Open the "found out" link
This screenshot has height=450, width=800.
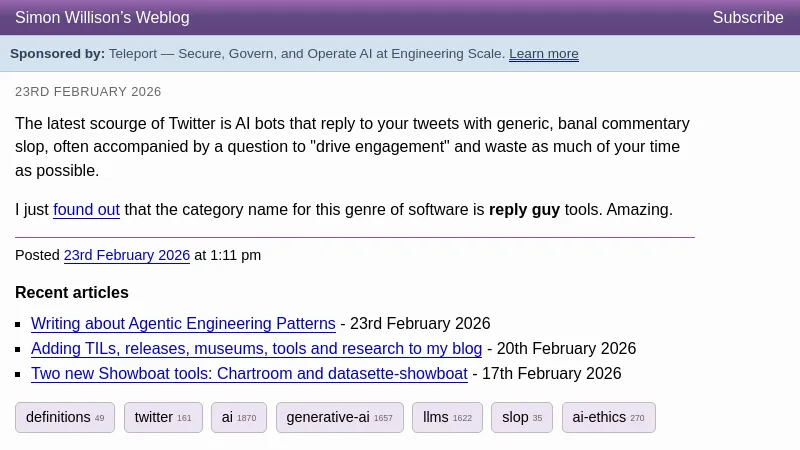86,210
